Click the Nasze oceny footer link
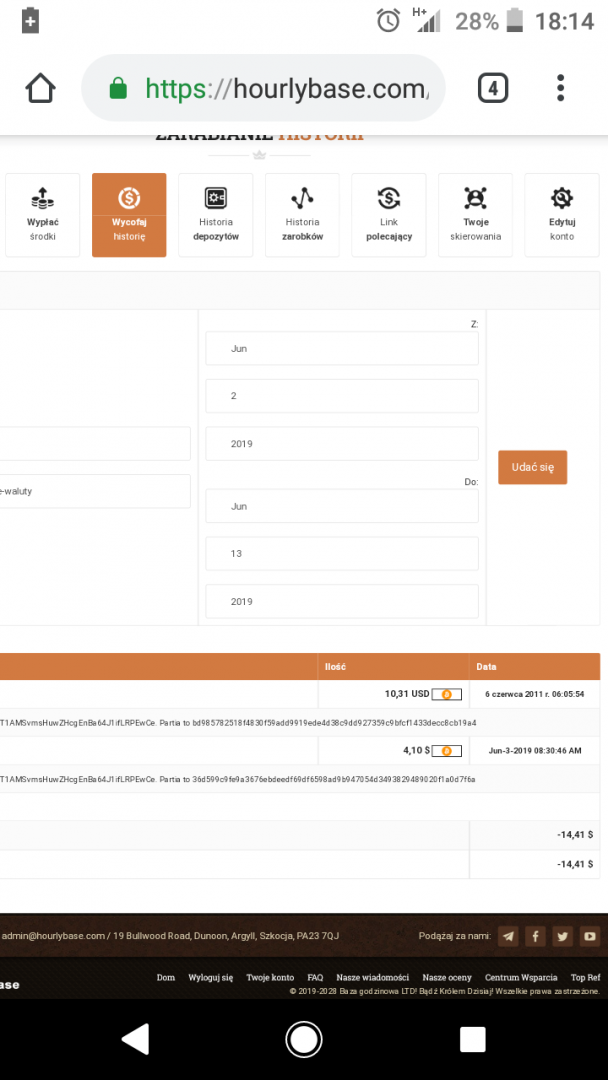This screenshot has width=608, height=1080. [447, 977]
